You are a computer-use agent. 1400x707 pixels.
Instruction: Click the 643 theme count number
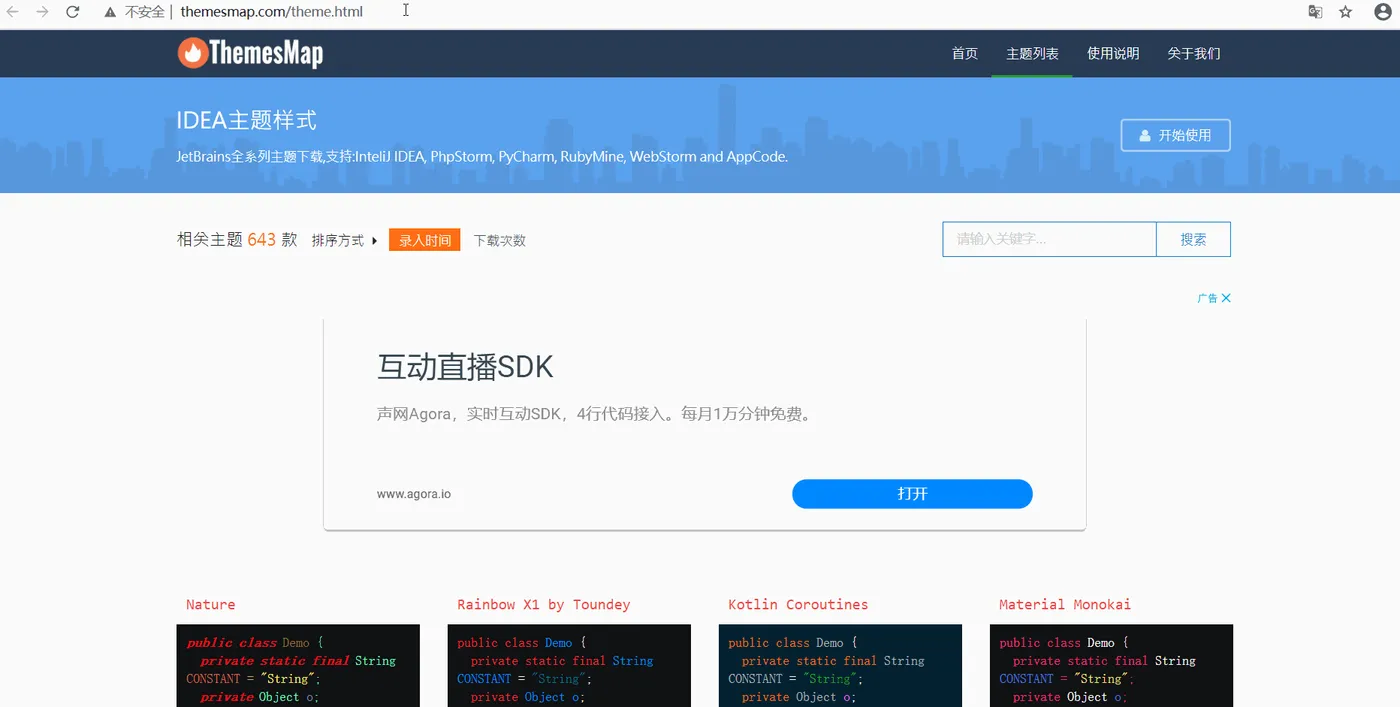click(261, 240)
